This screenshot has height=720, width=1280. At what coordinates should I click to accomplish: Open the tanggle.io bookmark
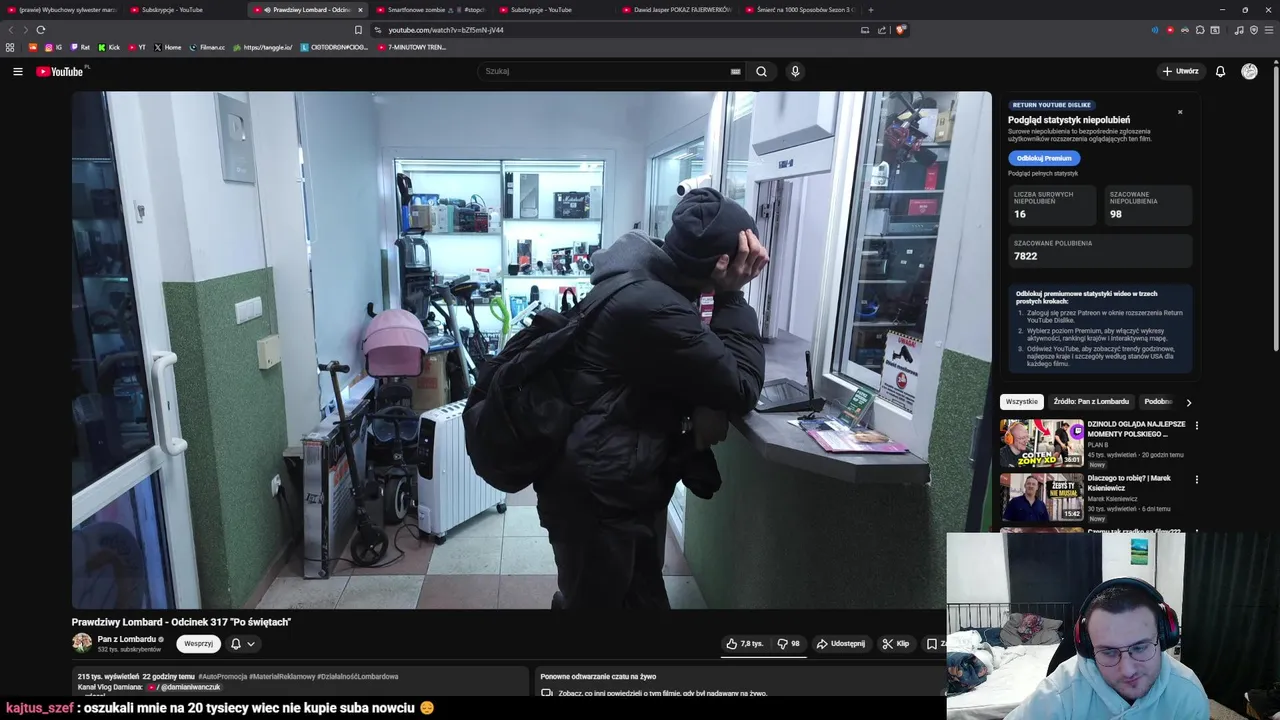pyautogui.click(x=263, y=47)
